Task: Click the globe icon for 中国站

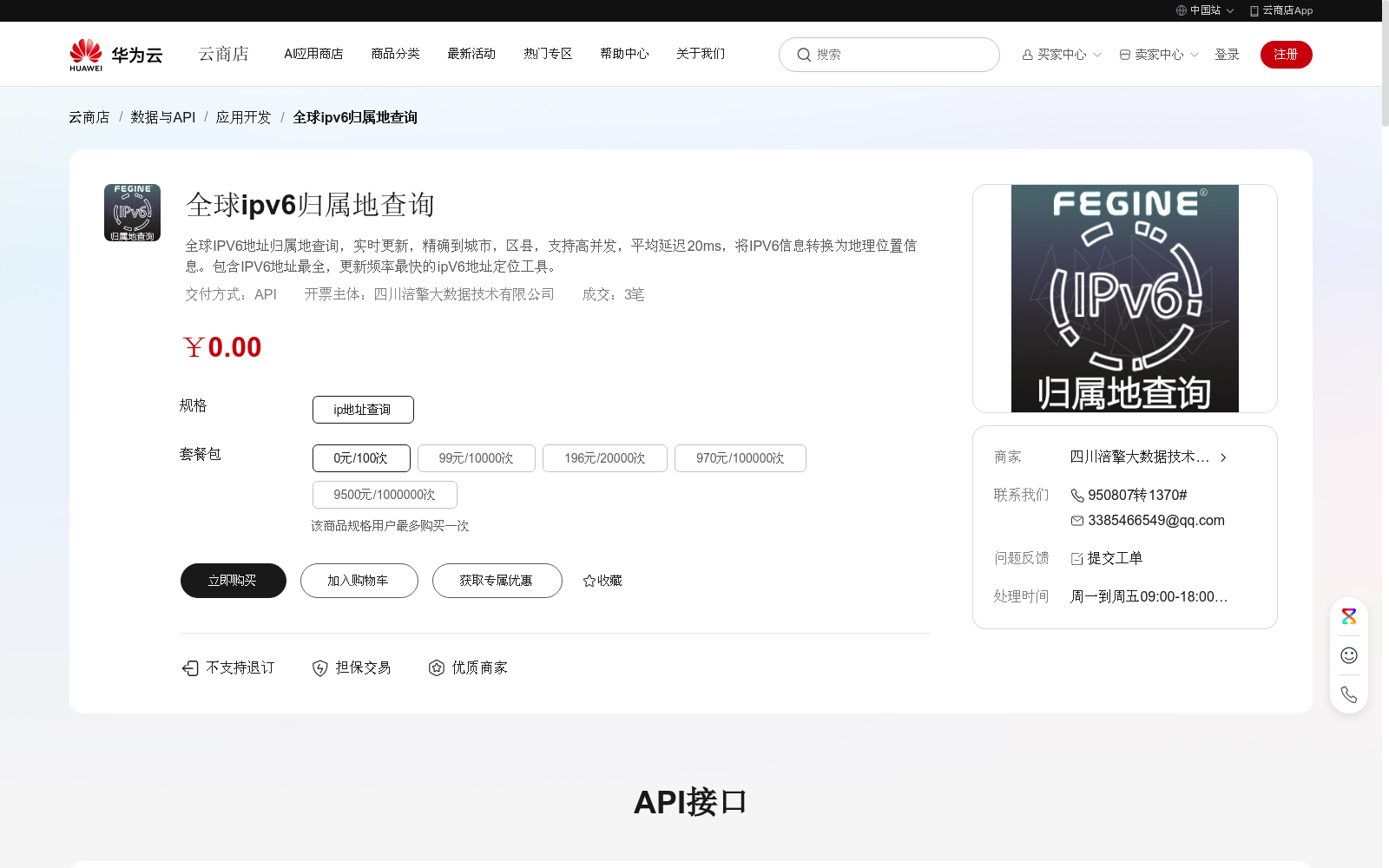Action: pyautogui.click(x=1182, y=10)
